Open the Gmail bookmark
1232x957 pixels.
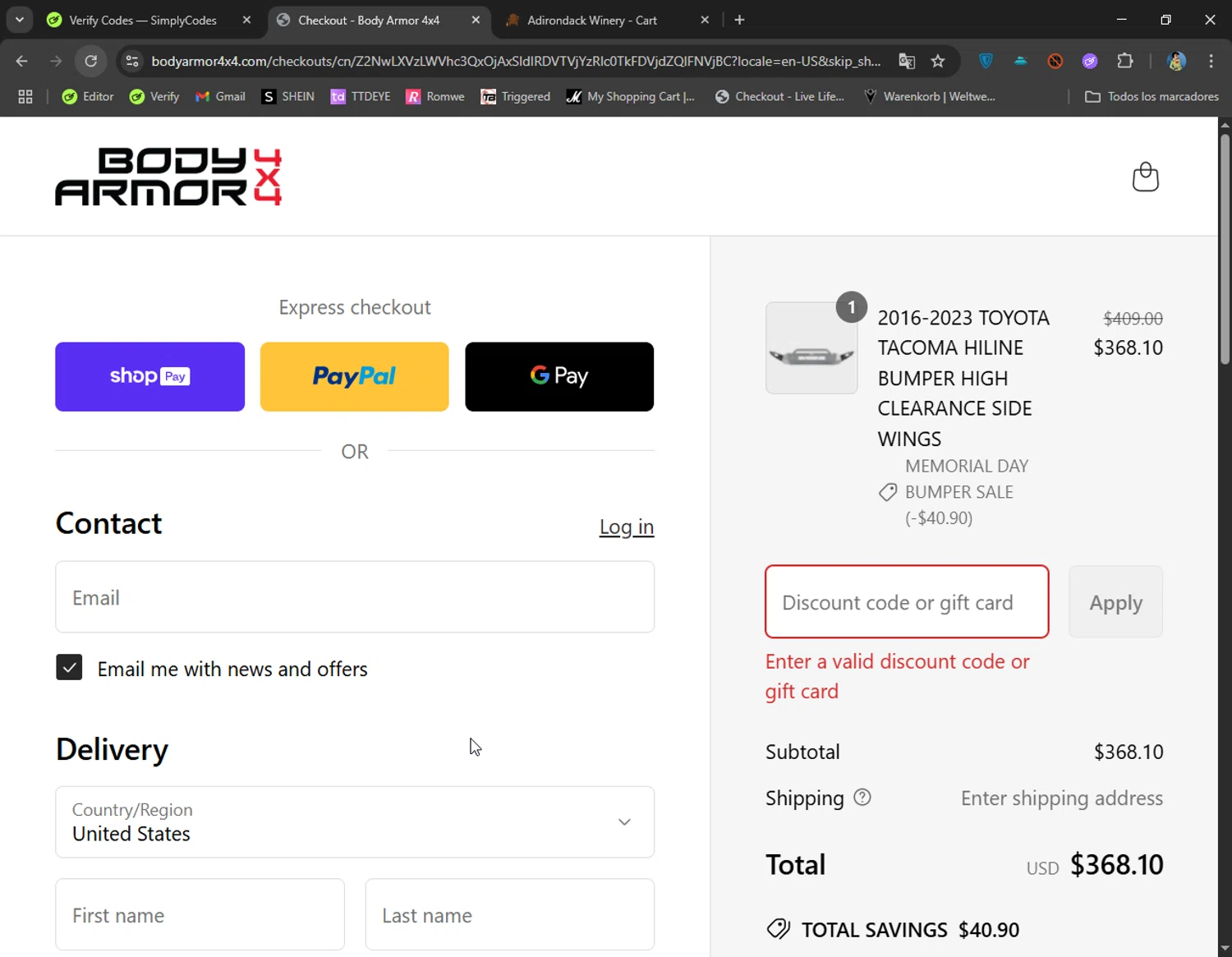220,97
